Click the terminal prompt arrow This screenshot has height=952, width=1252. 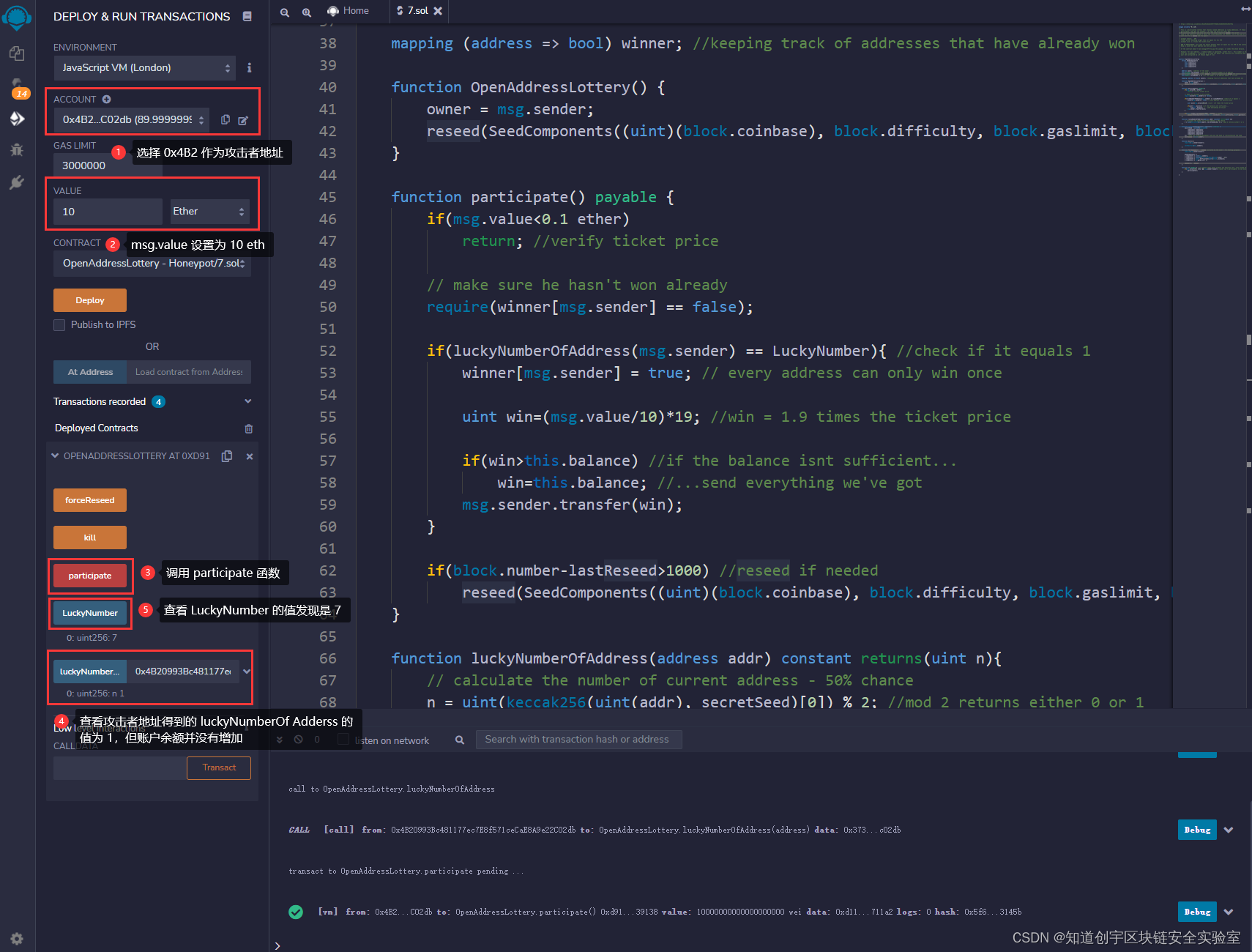[277, 946]
